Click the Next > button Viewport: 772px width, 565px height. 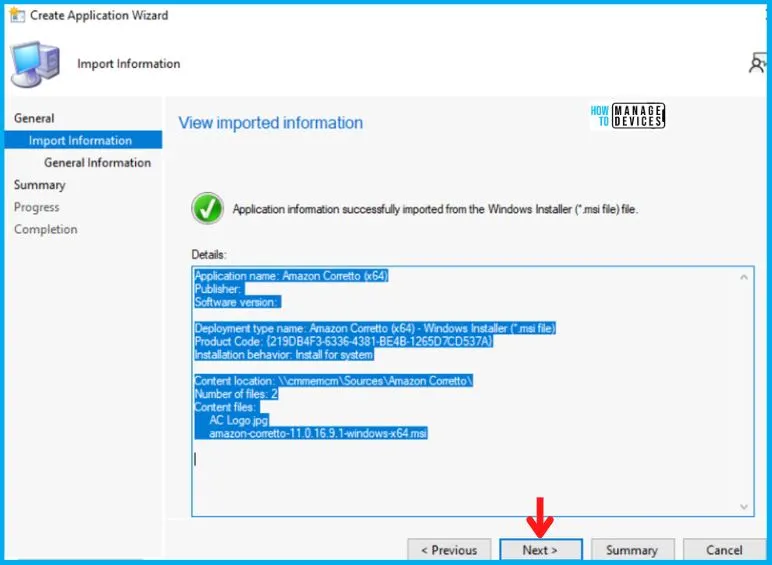coord(541,550)
